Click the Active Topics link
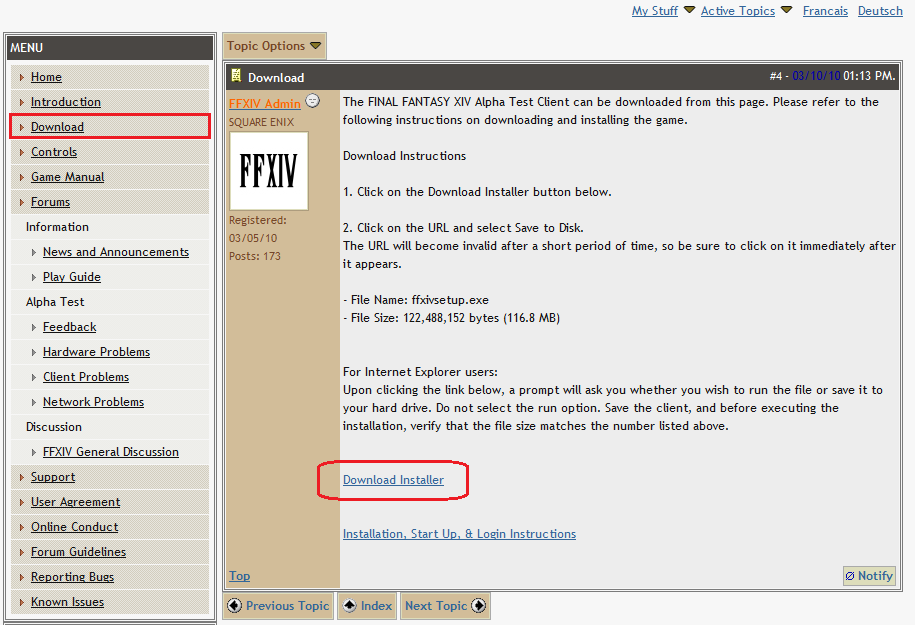 tap(738, 11)
